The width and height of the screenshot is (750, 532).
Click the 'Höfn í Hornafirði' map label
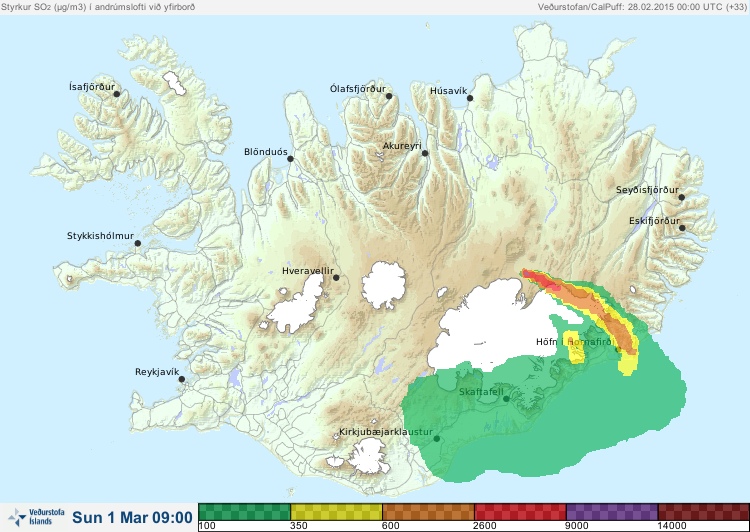coord(574,343)
